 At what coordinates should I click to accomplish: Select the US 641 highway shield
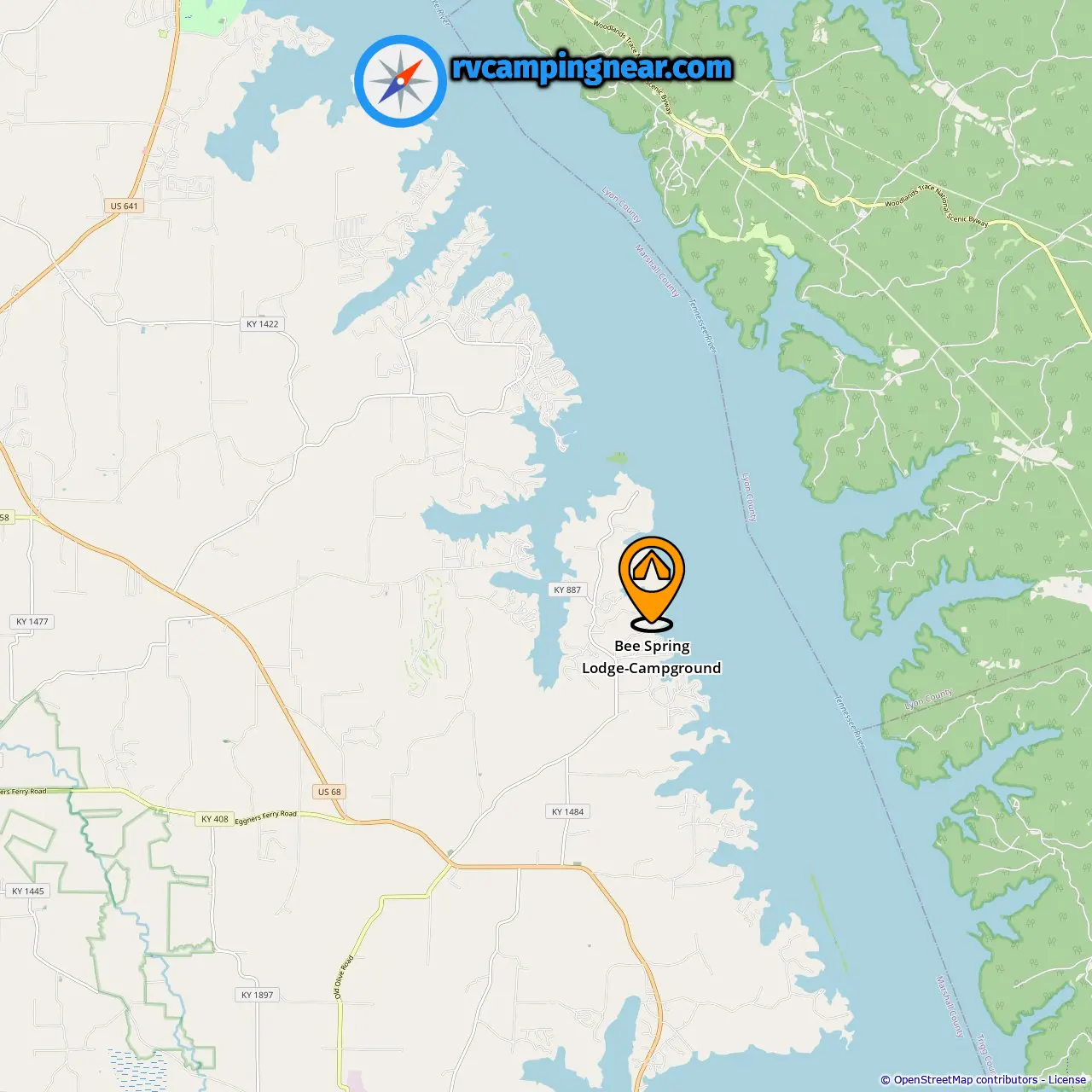click(124, 206)
